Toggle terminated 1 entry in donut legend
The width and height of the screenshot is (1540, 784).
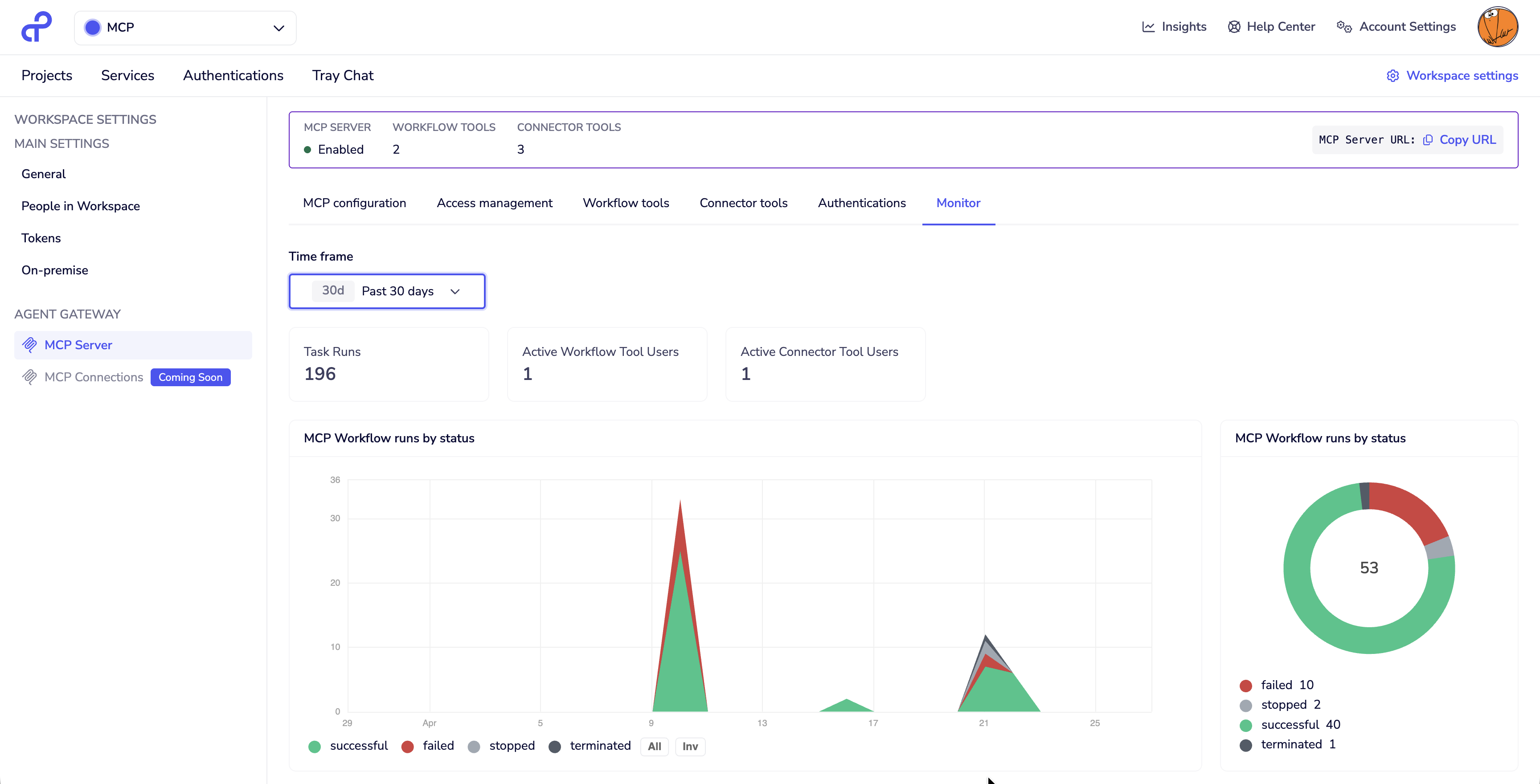click(1288, 744)
